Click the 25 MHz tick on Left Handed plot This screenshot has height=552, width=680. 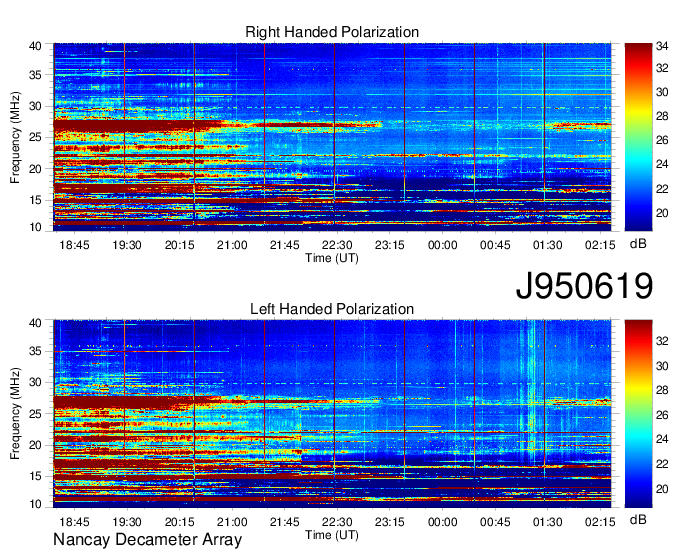point(35,414)
